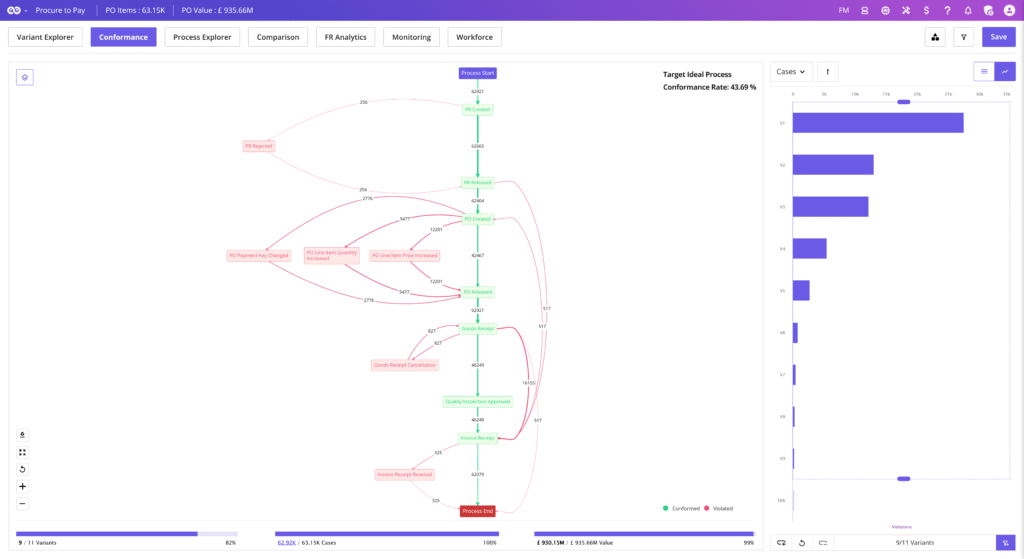Viewport: 1024px width, 559px height.
Task: Click the filter funnel icon beside Save
Action: tap(963, 37)
